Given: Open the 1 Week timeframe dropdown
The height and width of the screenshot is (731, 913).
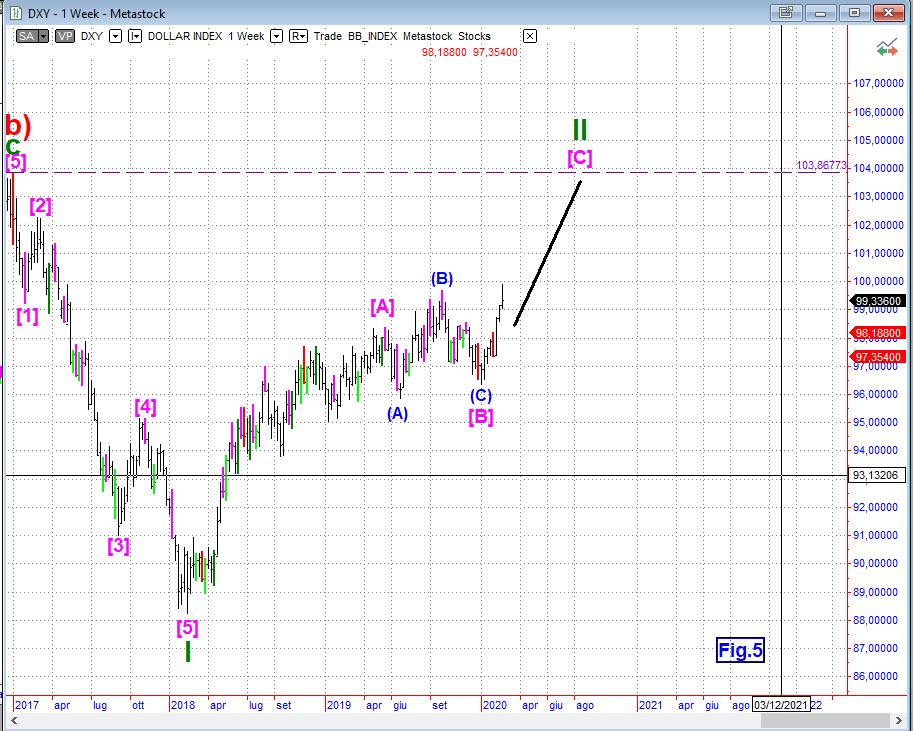Looking at the screenshot, I should (x=277, y=36).
